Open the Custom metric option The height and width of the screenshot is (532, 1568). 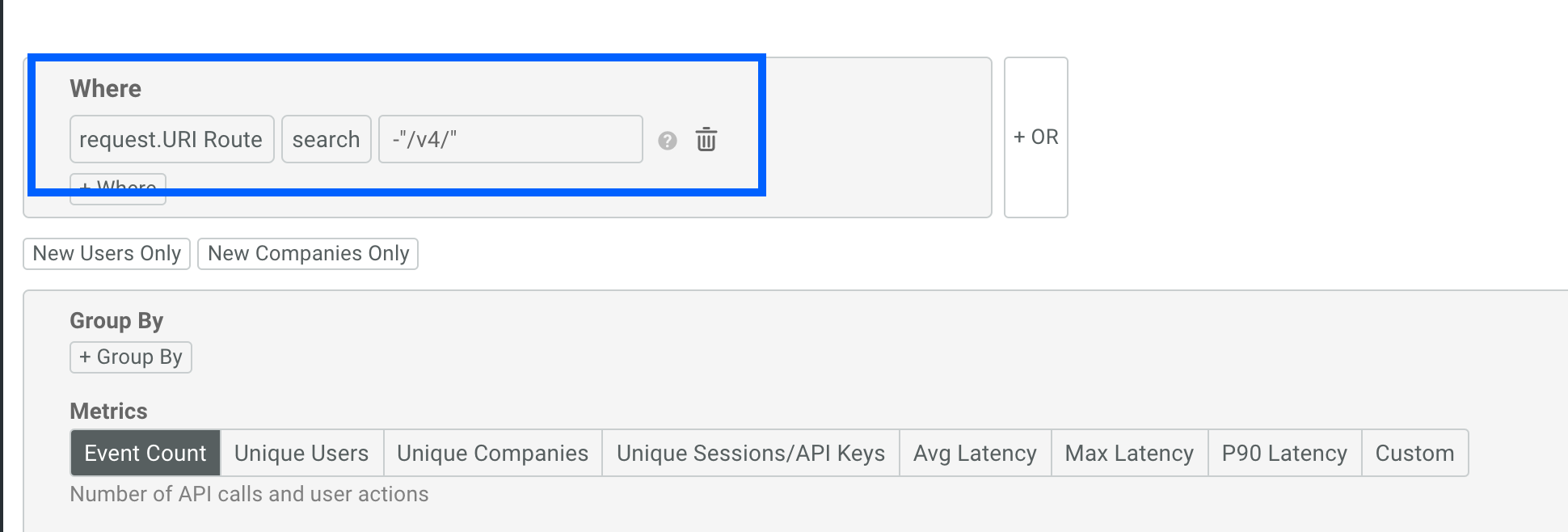[1414, 453]
